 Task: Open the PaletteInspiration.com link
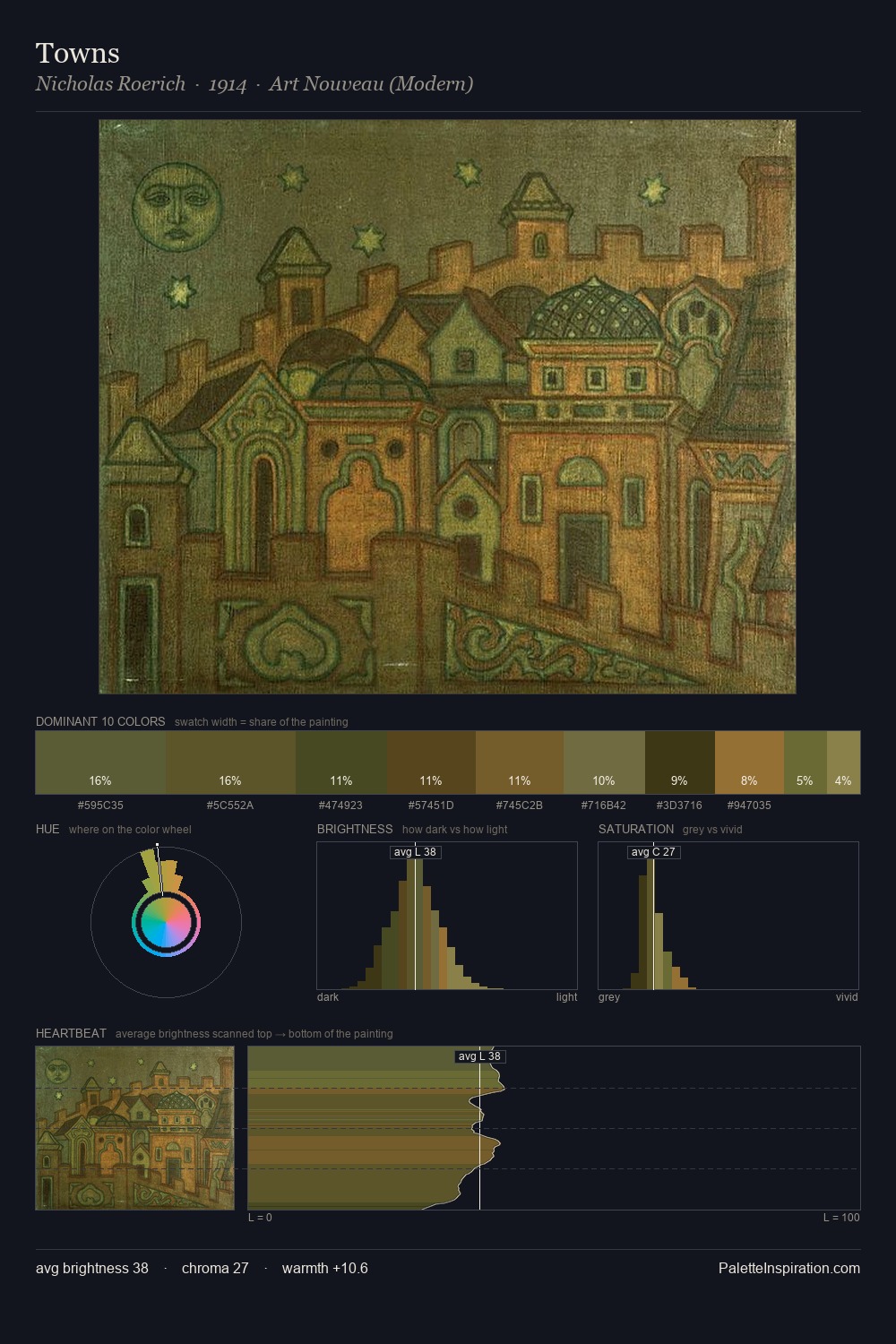(x=789, y=1268)
